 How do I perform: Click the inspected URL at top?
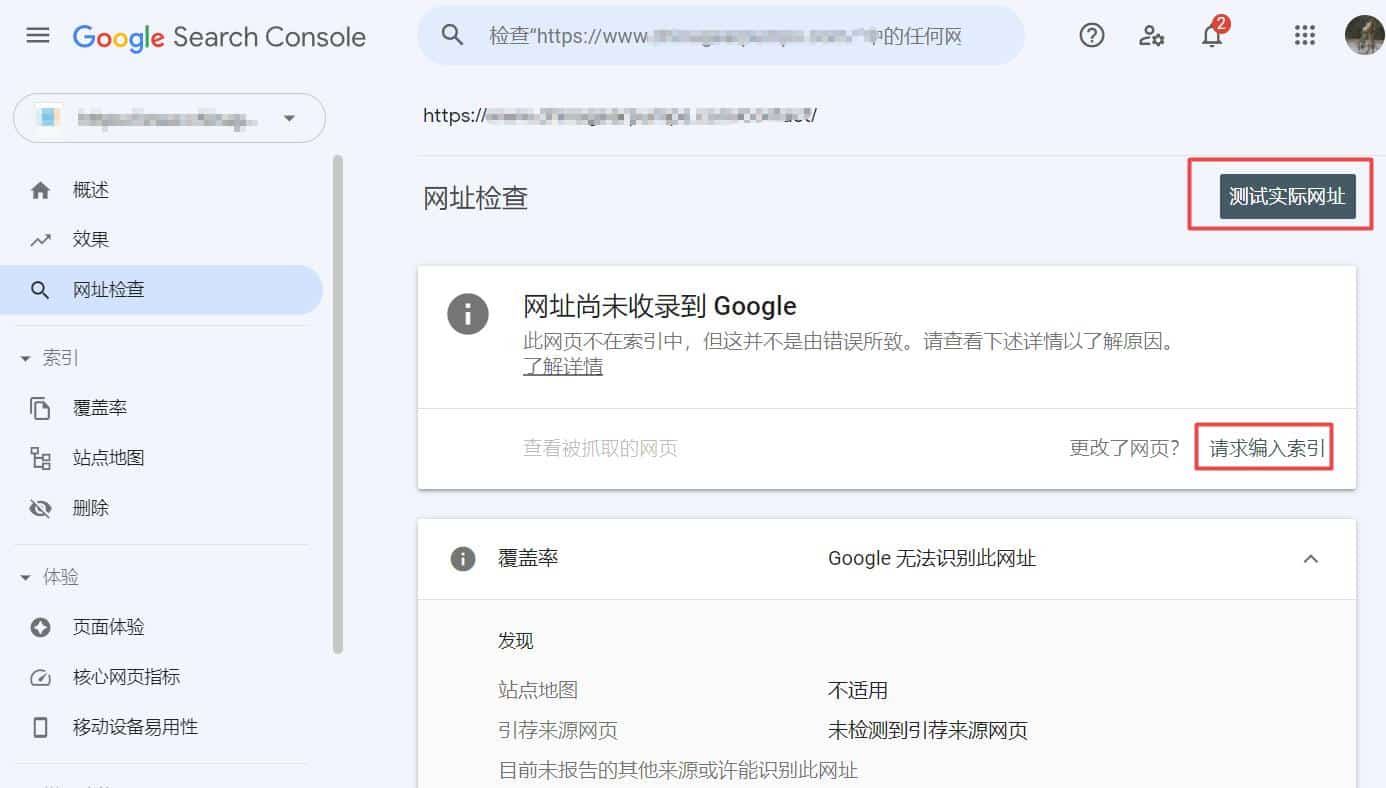tap(620, 115)
